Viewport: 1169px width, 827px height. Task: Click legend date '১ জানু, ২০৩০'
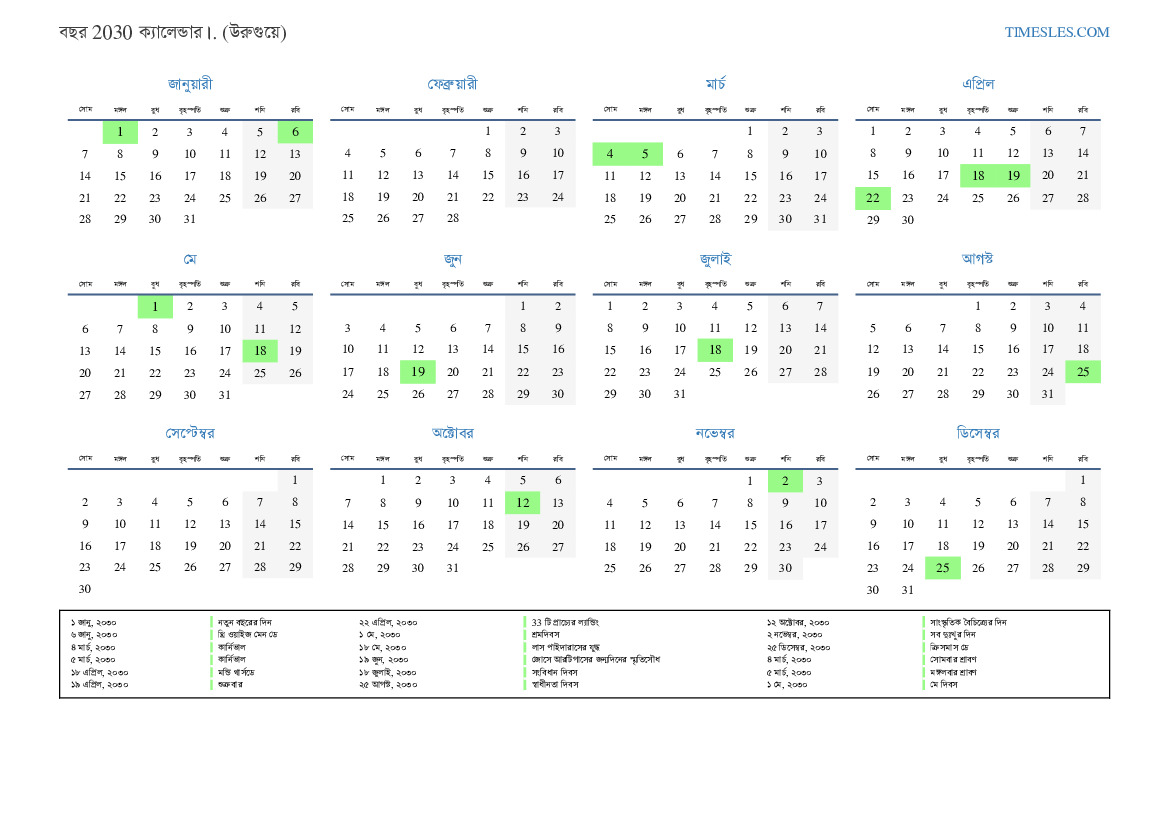pos(93,623)
